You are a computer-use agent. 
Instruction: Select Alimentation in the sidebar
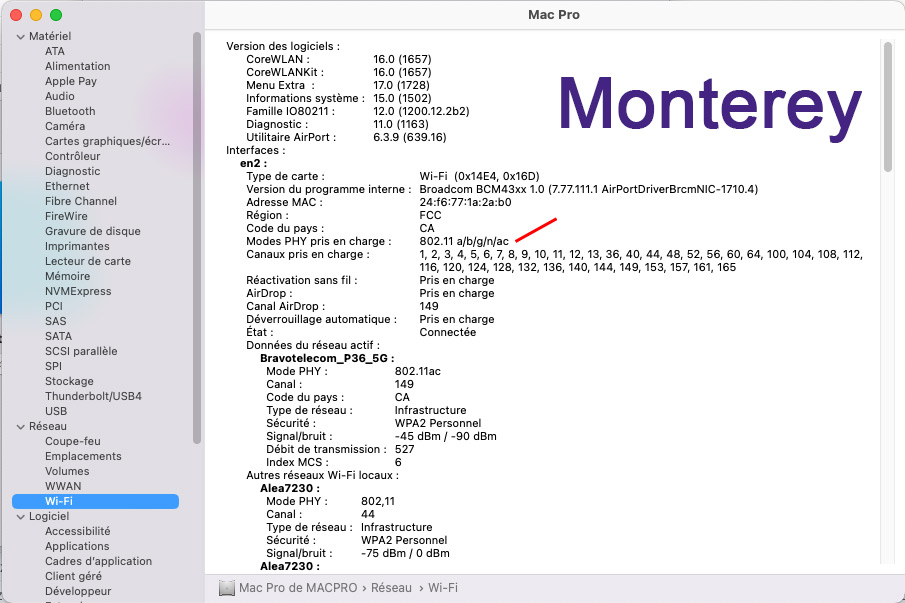(x=77, y=66)
